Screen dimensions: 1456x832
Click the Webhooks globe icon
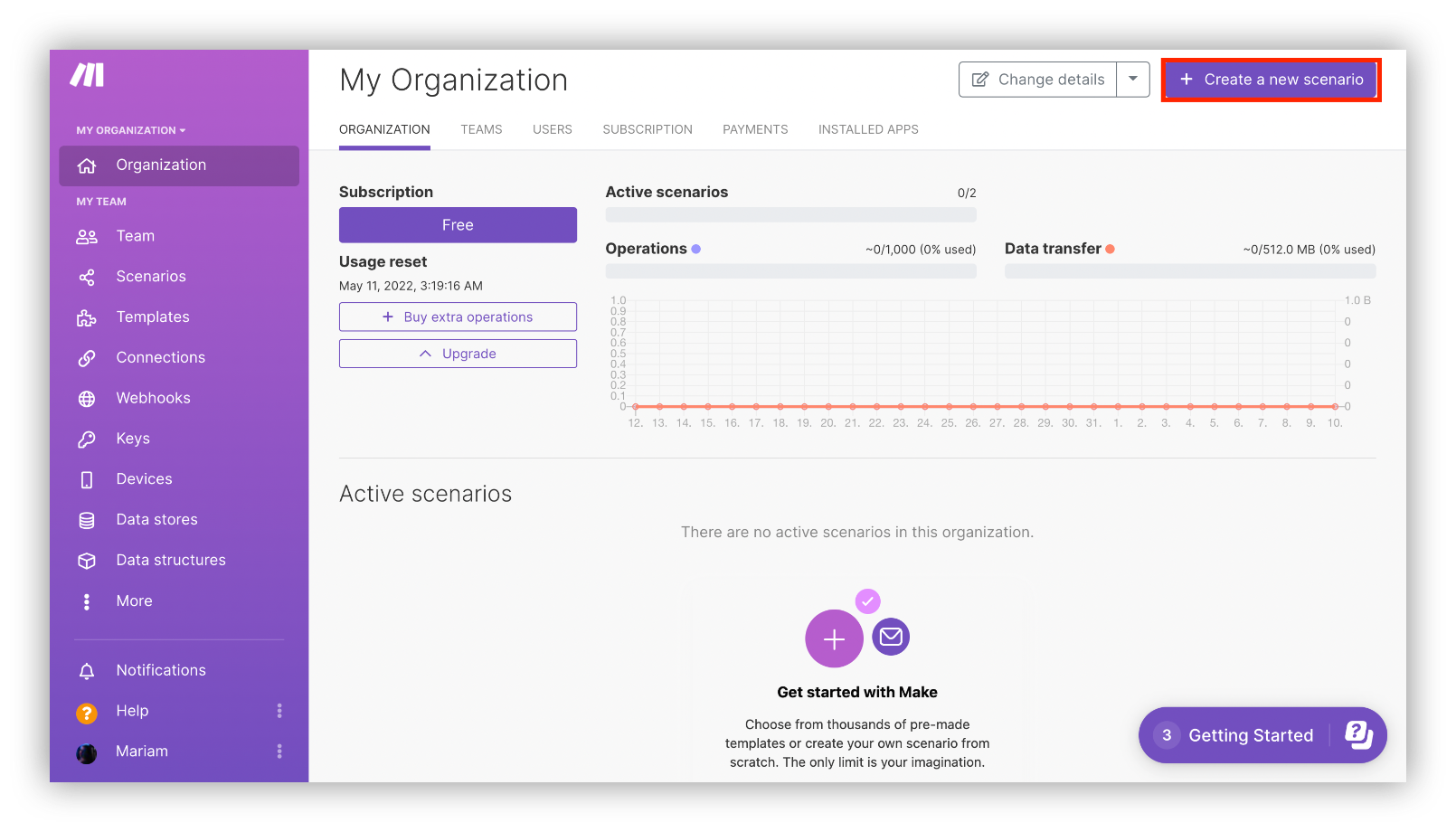(87, 399)
